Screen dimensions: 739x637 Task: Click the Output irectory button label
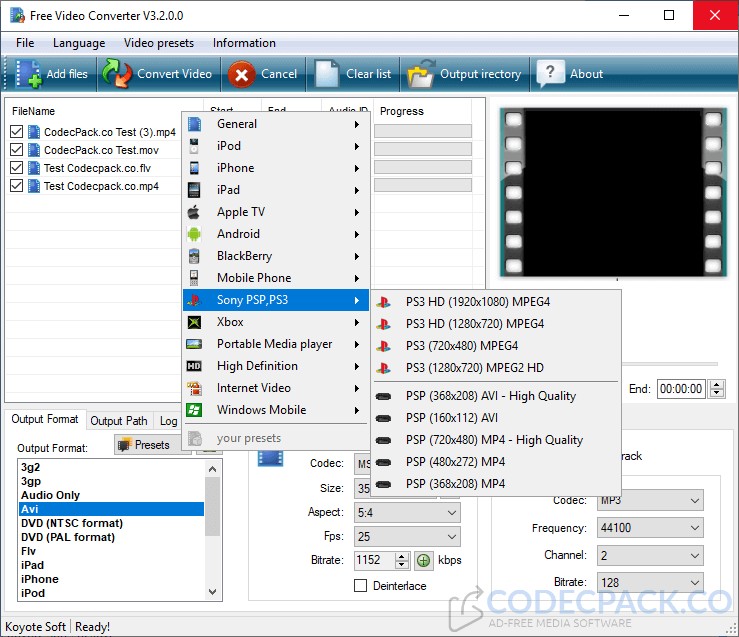[x=480, y=74]
